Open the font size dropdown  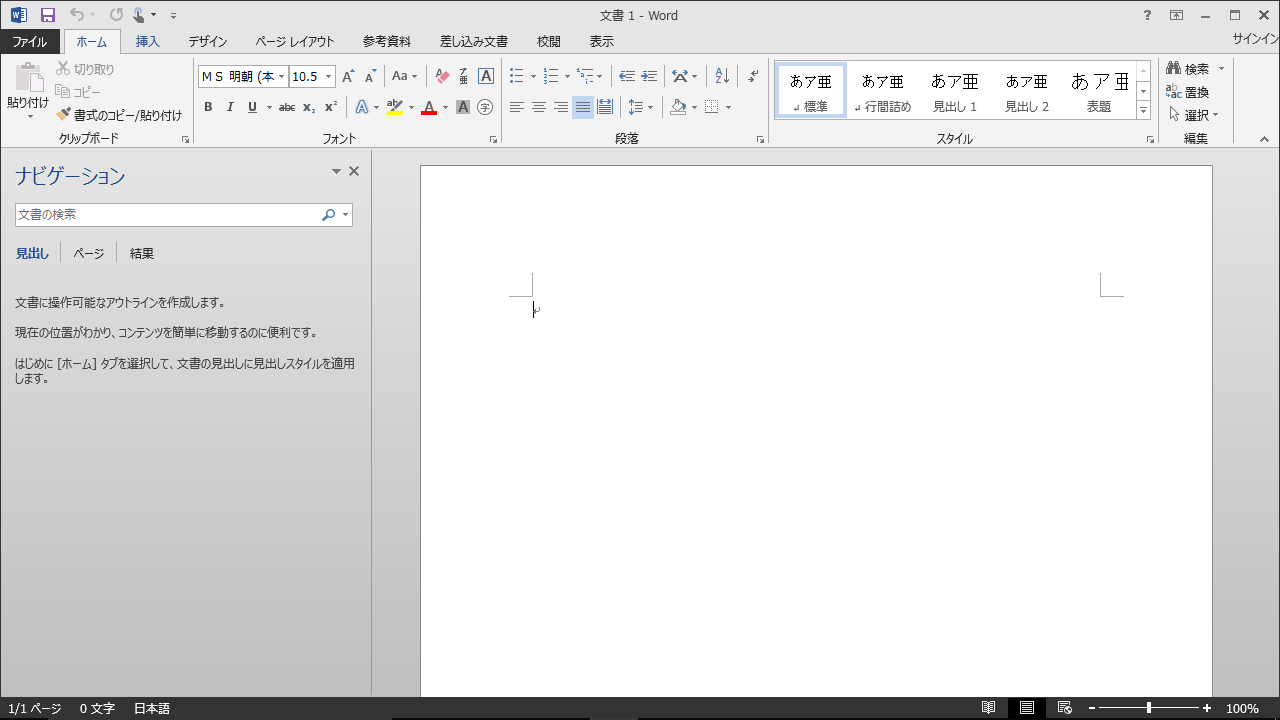click(x=328, y=76)
